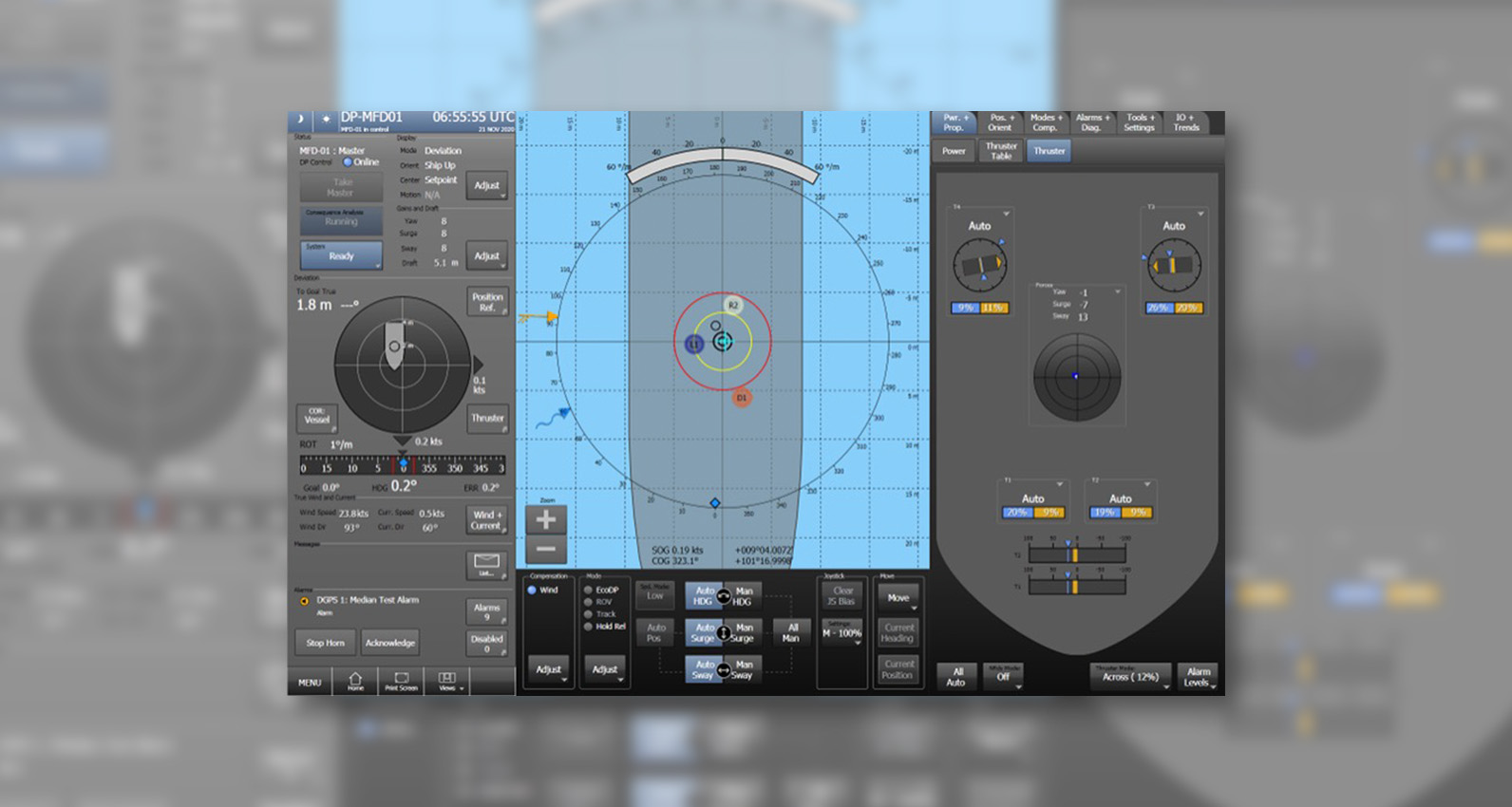Select Hold Rel mode option
1512x807 pixels.
589,627
